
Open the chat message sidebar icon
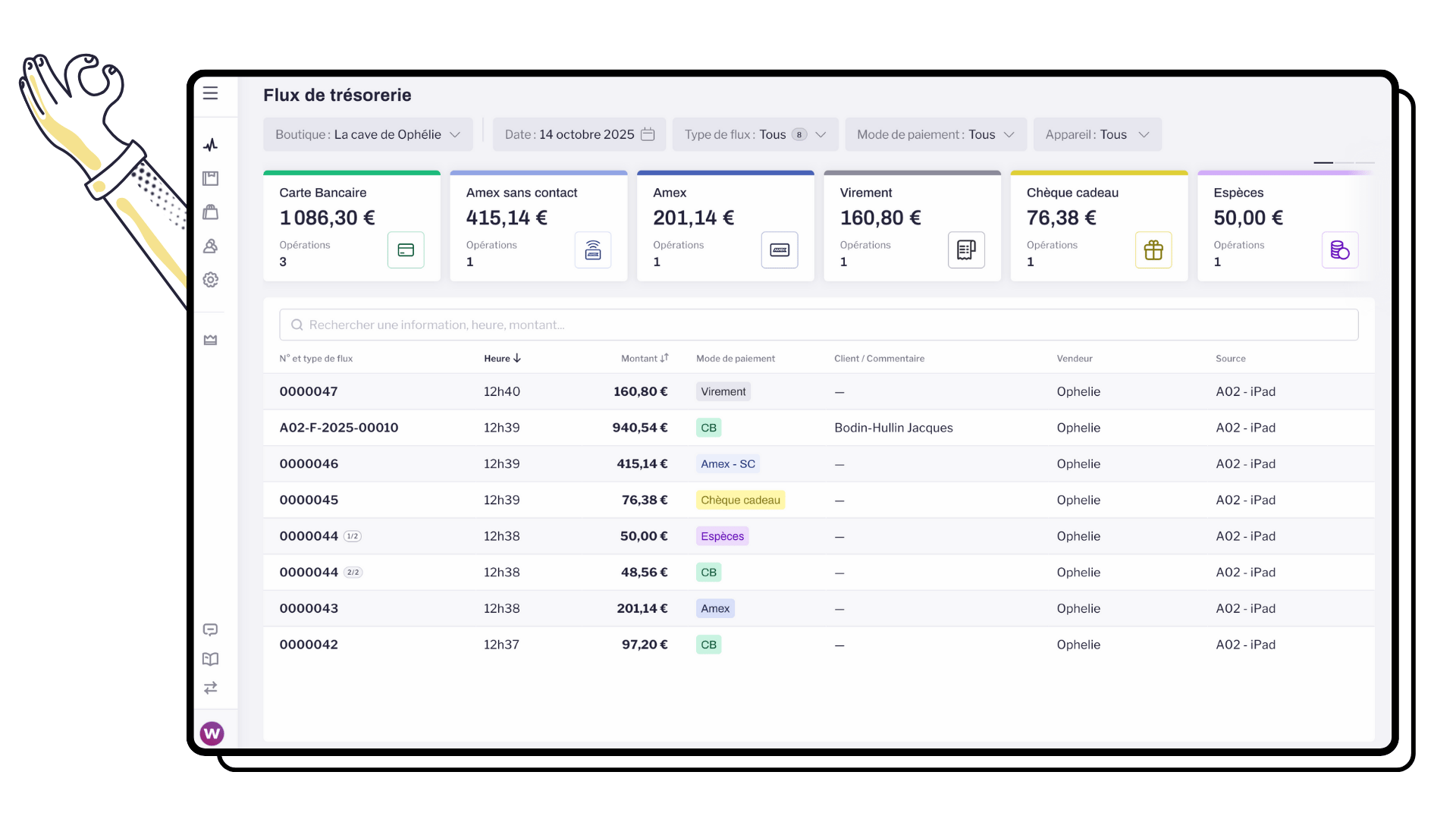pyautogui.click(x=210, y=630)
